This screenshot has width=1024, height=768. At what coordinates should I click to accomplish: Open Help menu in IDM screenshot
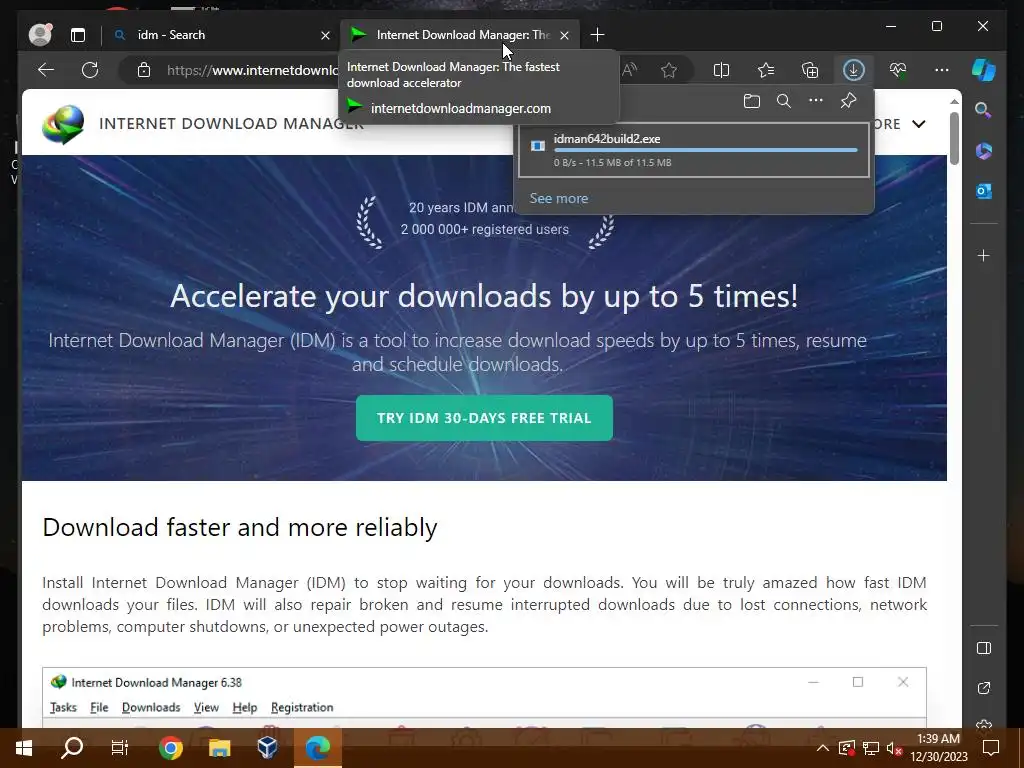point(245,707)
